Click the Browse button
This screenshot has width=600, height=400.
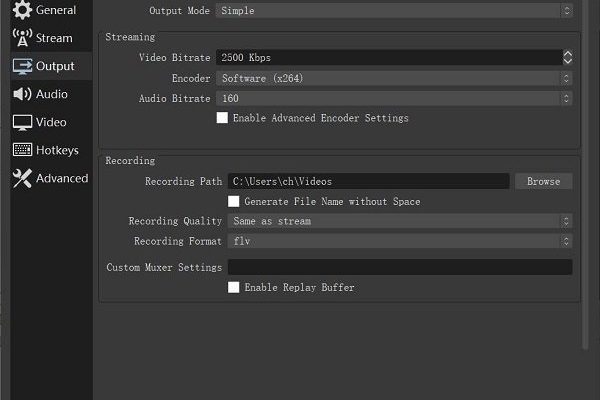[x=543, y=181]
